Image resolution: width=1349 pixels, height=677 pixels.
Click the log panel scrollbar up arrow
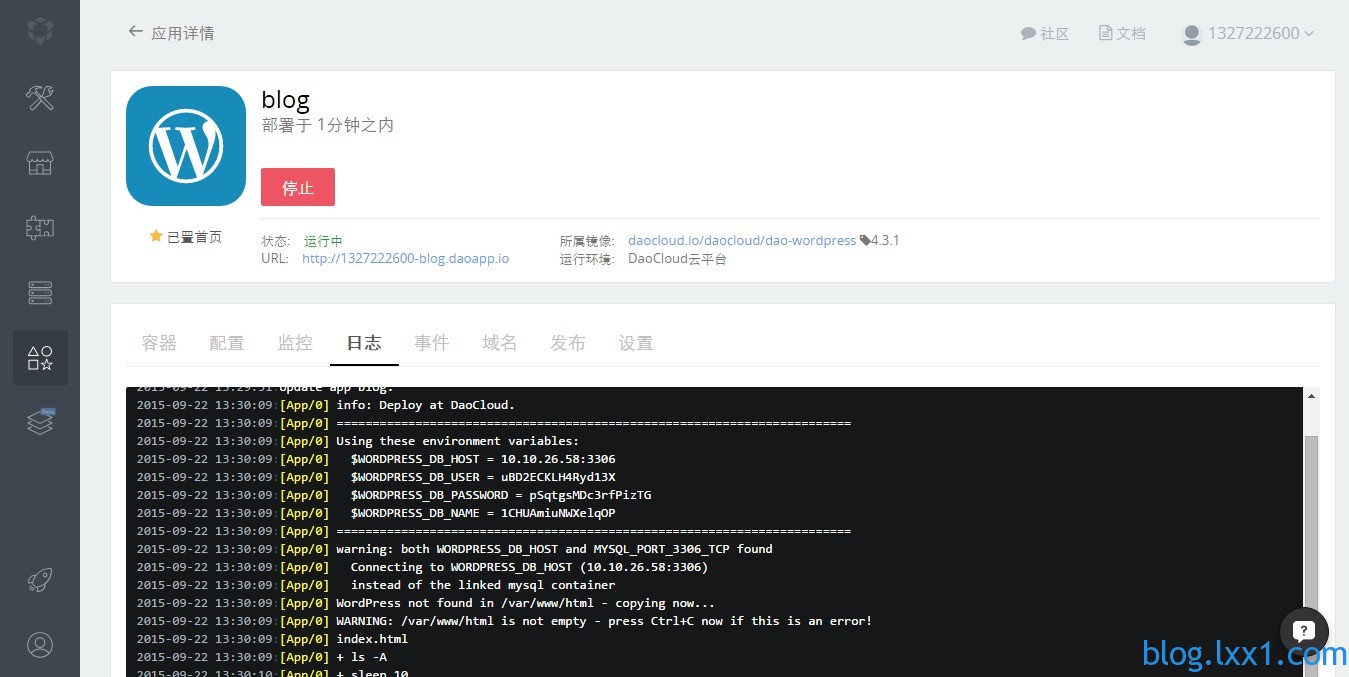tap(1311, 396)
